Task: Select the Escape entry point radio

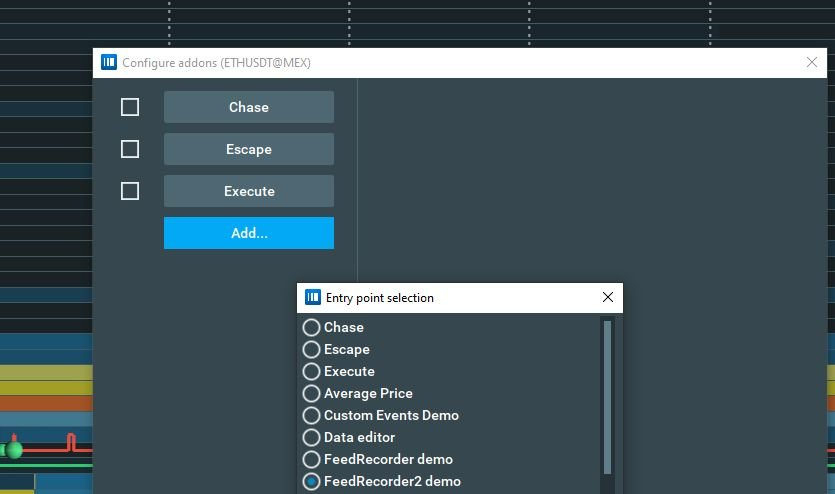Action: pyautogui.click(x=311, y=349)
